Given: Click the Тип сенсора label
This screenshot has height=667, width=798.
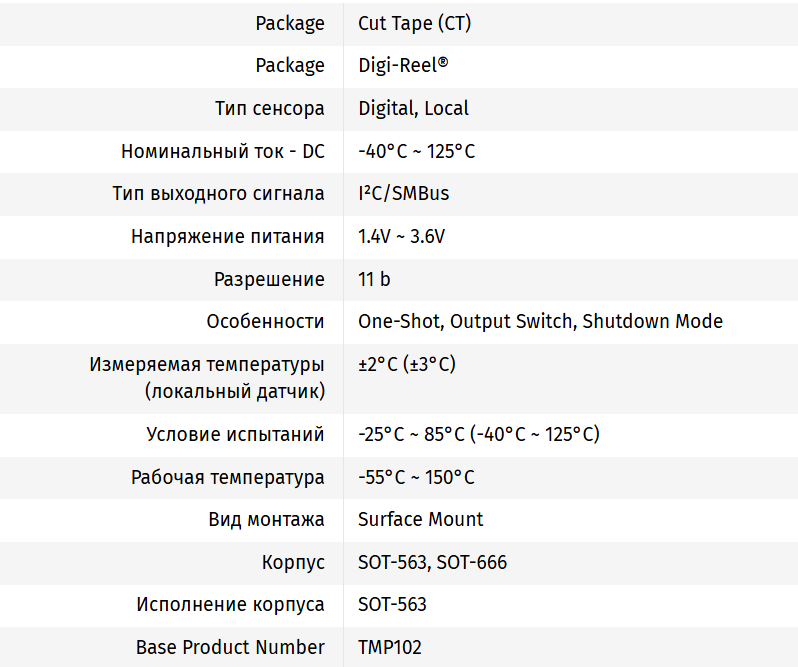Looking at the screenshot, I should [x=269, y=108].
